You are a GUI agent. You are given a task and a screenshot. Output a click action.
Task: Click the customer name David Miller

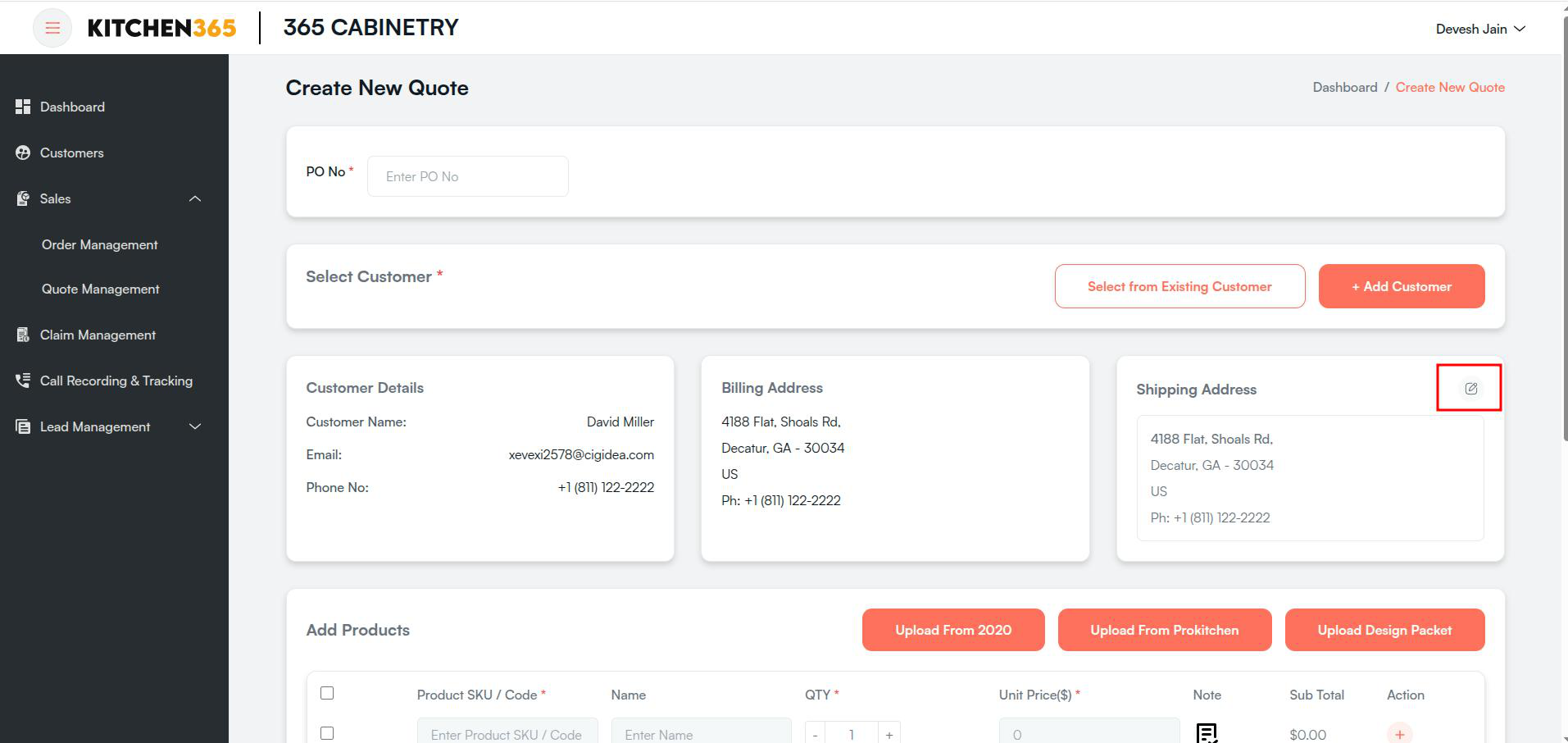(620, 422)
